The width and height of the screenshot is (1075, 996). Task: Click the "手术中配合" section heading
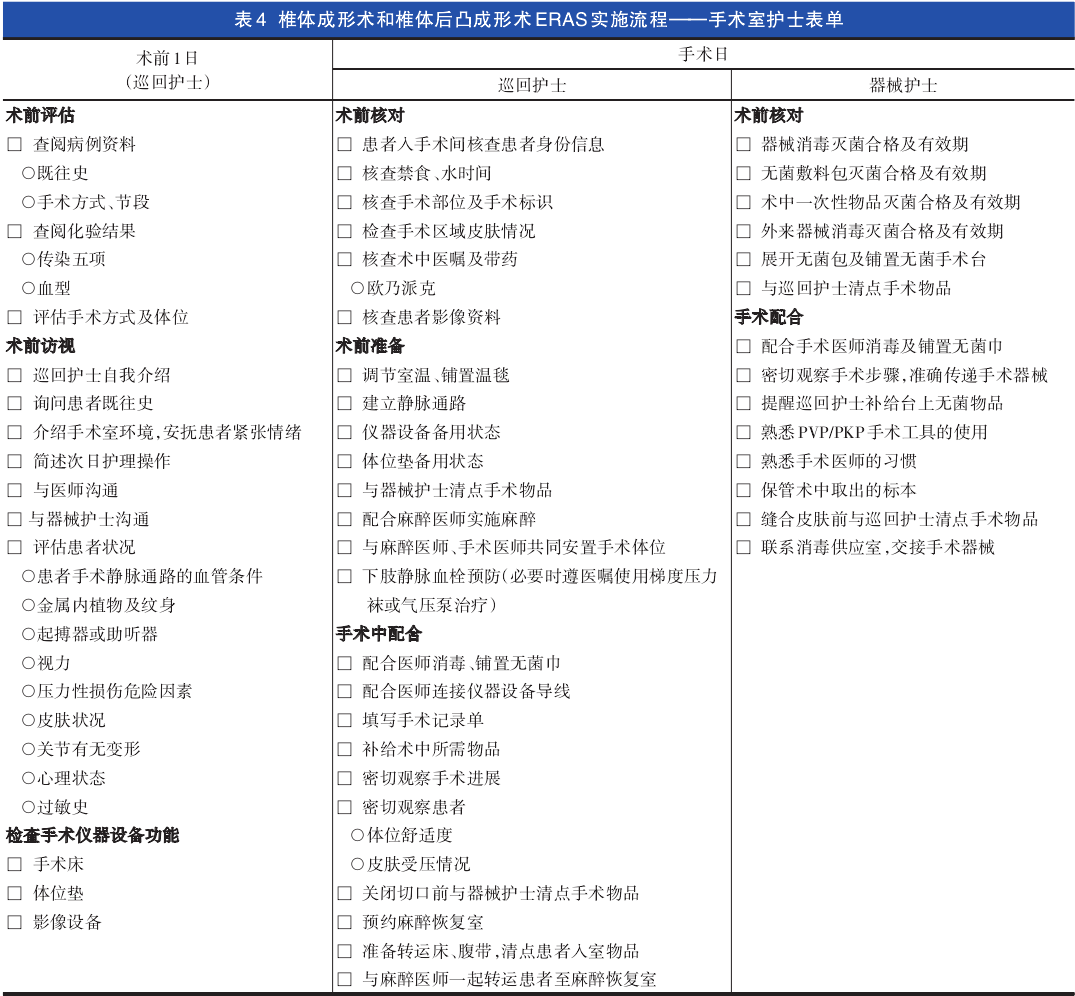378,634
